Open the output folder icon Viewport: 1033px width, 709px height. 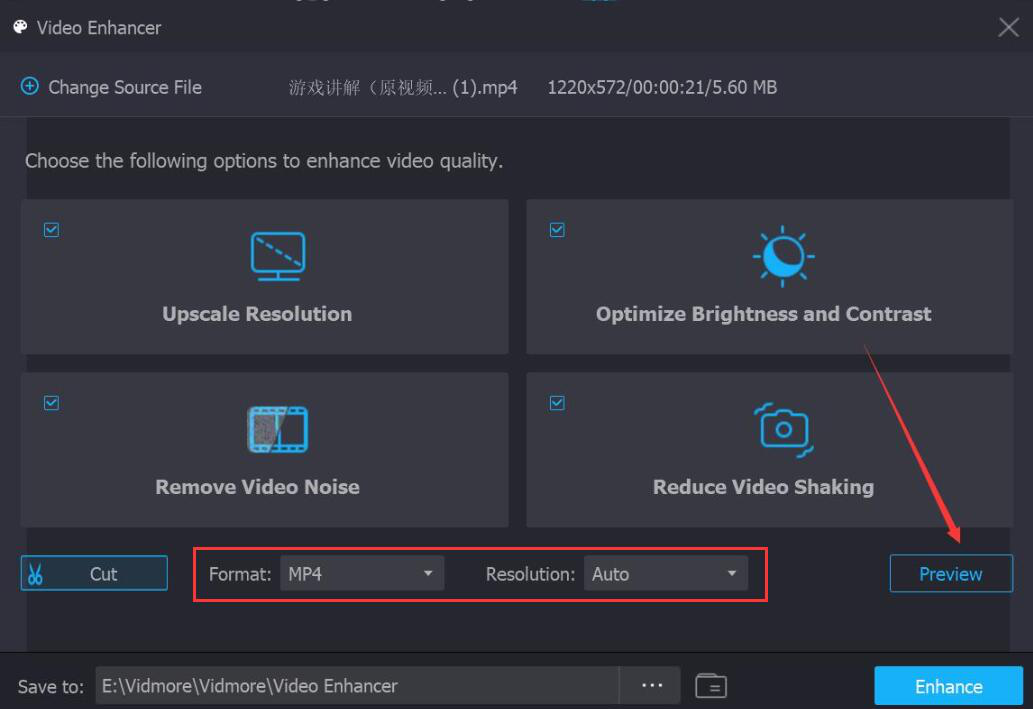pyautogui.click(x=711, y=685)
